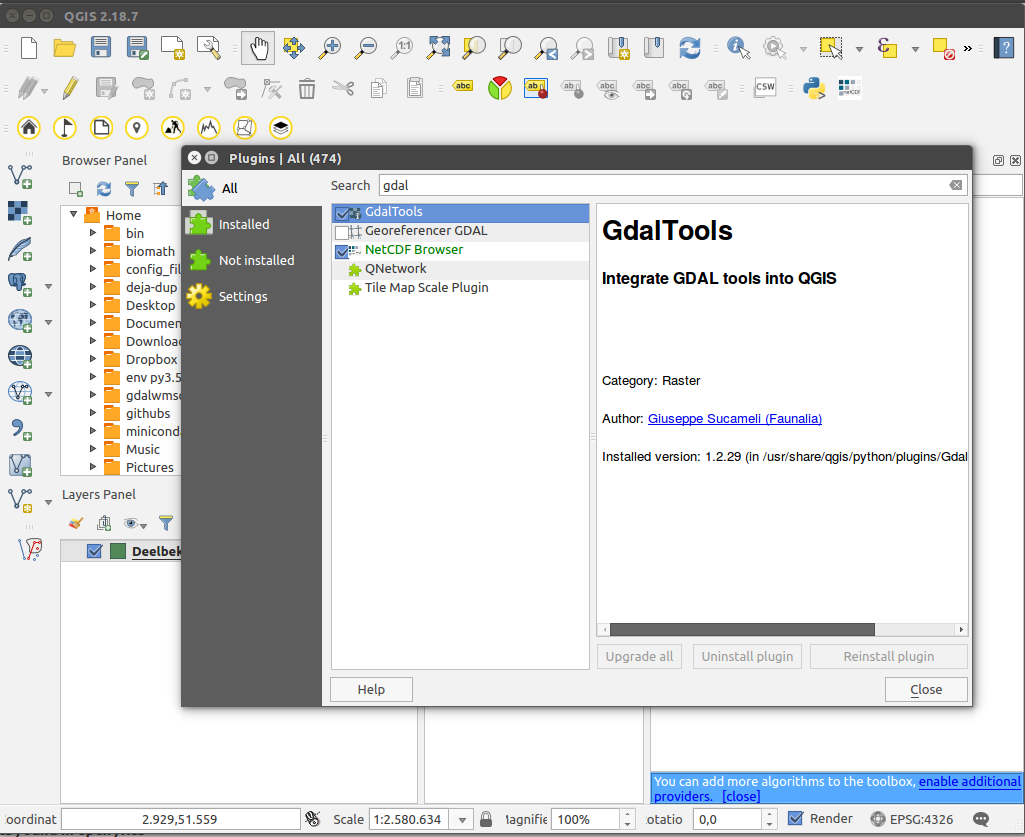This screenshot has width=1025, height=837.
Task: Expand the biomath folder
Action: [x=93, y=250]
